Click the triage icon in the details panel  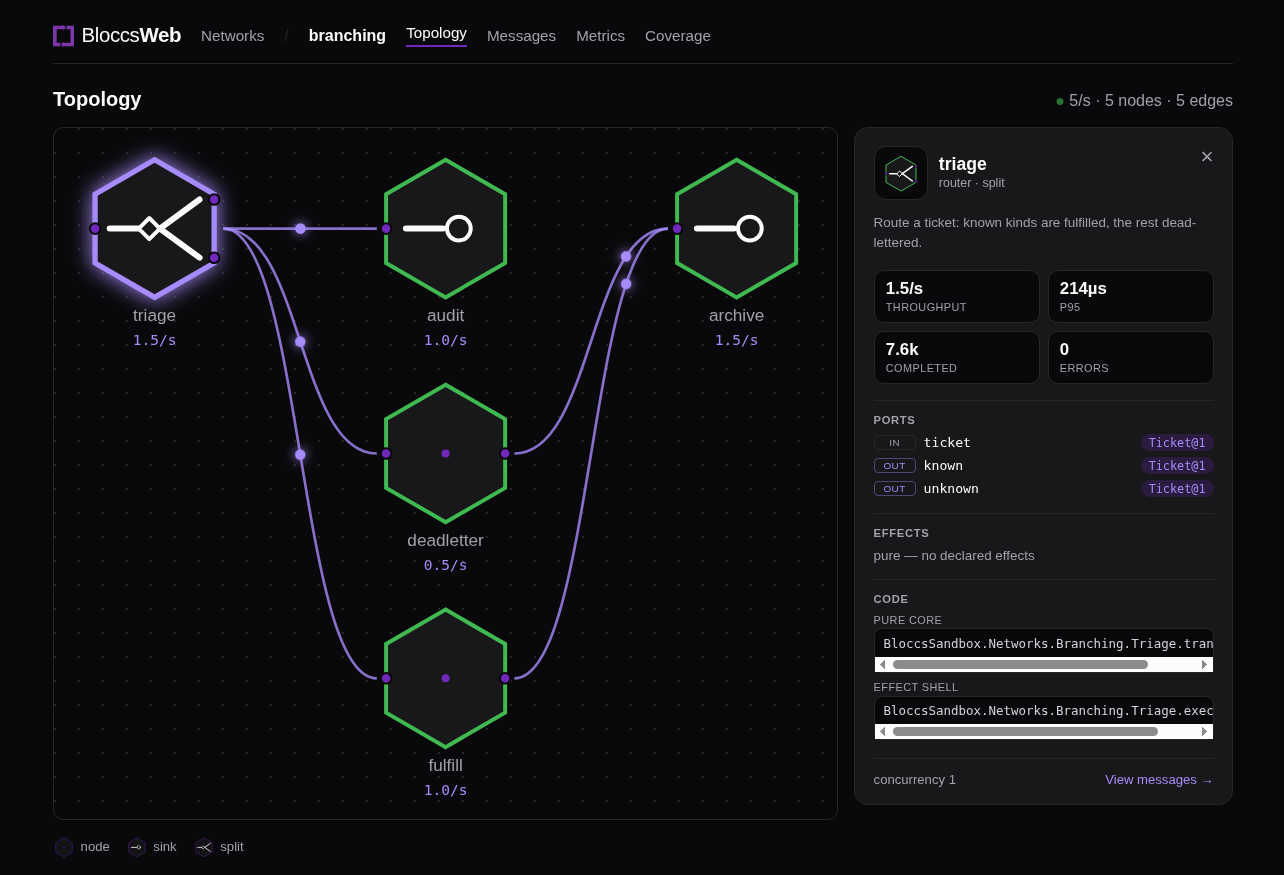[x=901, y=173]
